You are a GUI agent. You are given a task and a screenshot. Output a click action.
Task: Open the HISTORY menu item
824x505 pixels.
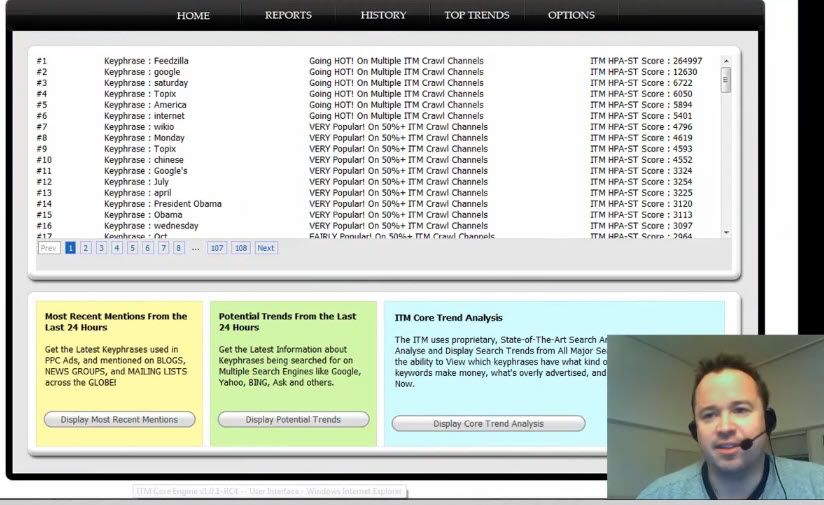coord(383,15)
